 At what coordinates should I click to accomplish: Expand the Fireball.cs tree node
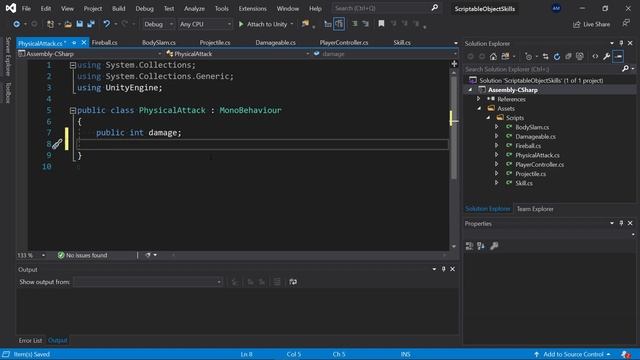pos(497,146)
